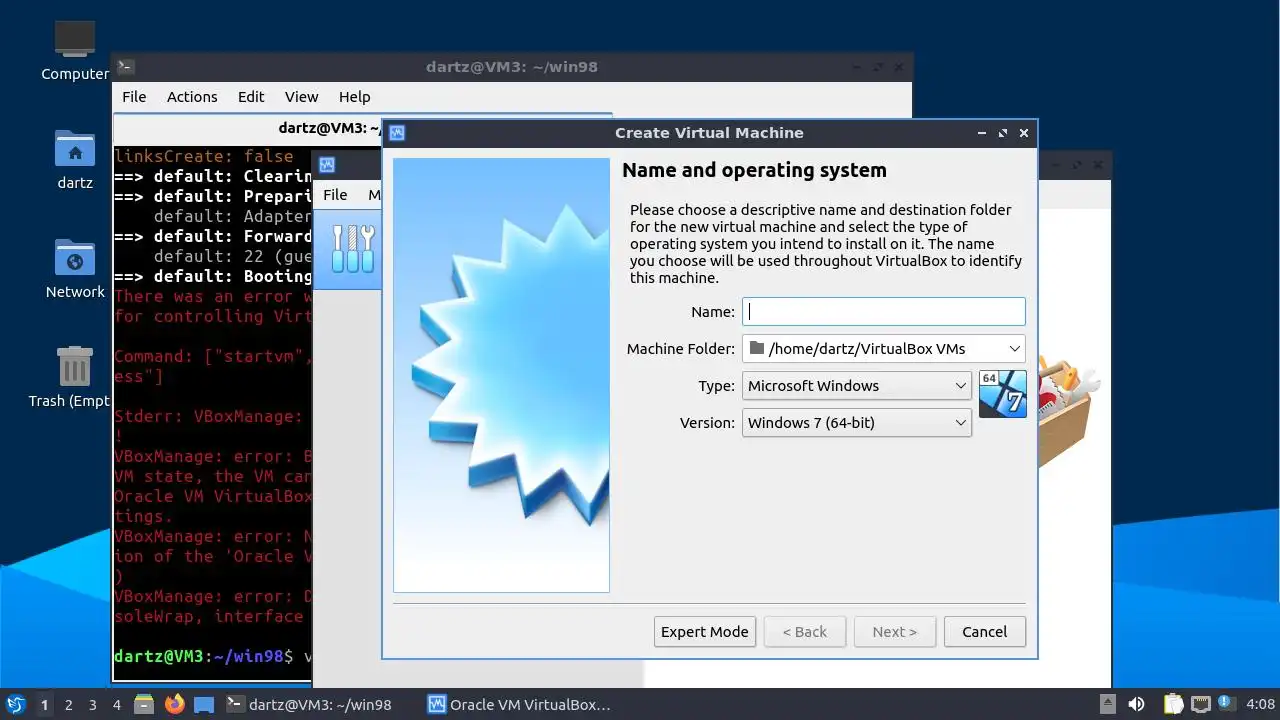Open the Type dropdown showing Microsoft Windows
This screenshot has width=1280, height=720.
(x=857, y=385)
